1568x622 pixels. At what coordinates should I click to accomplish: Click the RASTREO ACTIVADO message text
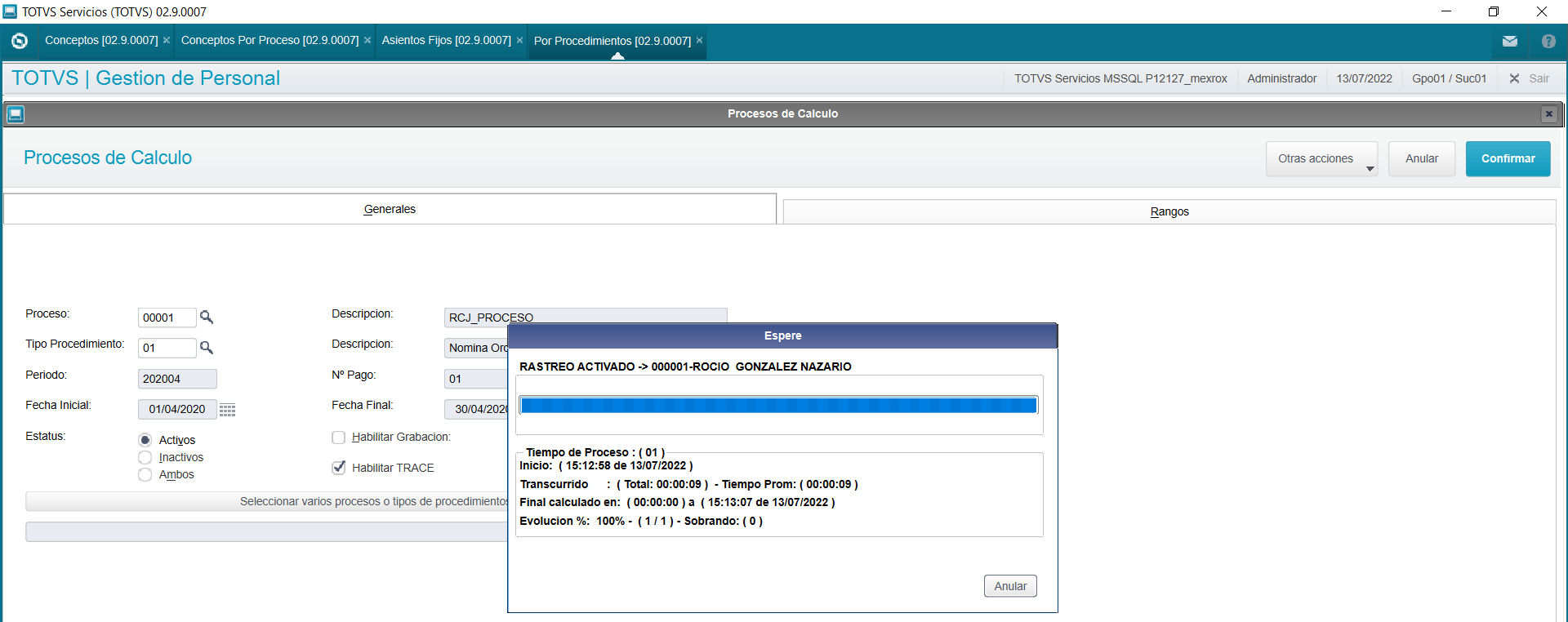coord(685,367)
